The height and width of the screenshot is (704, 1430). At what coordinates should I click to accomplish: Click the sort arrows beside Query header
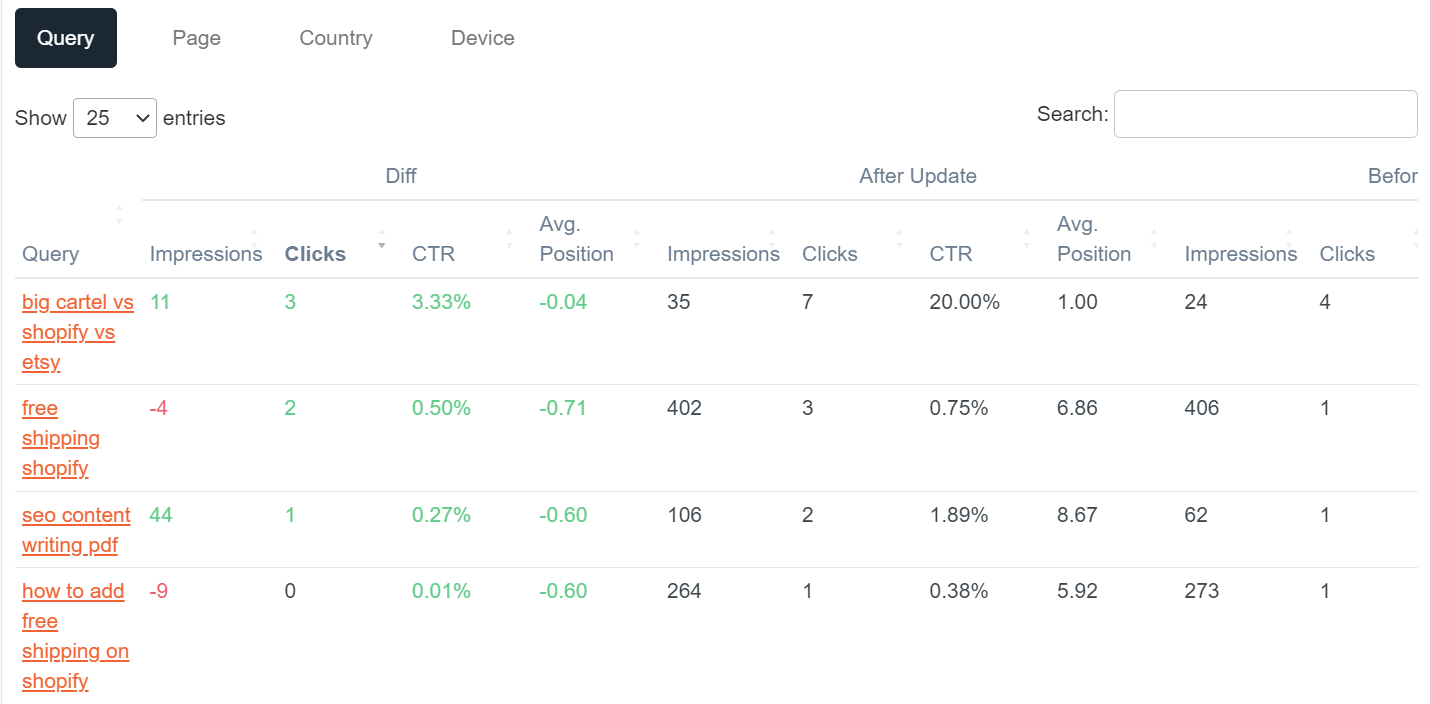click(119, 214)
